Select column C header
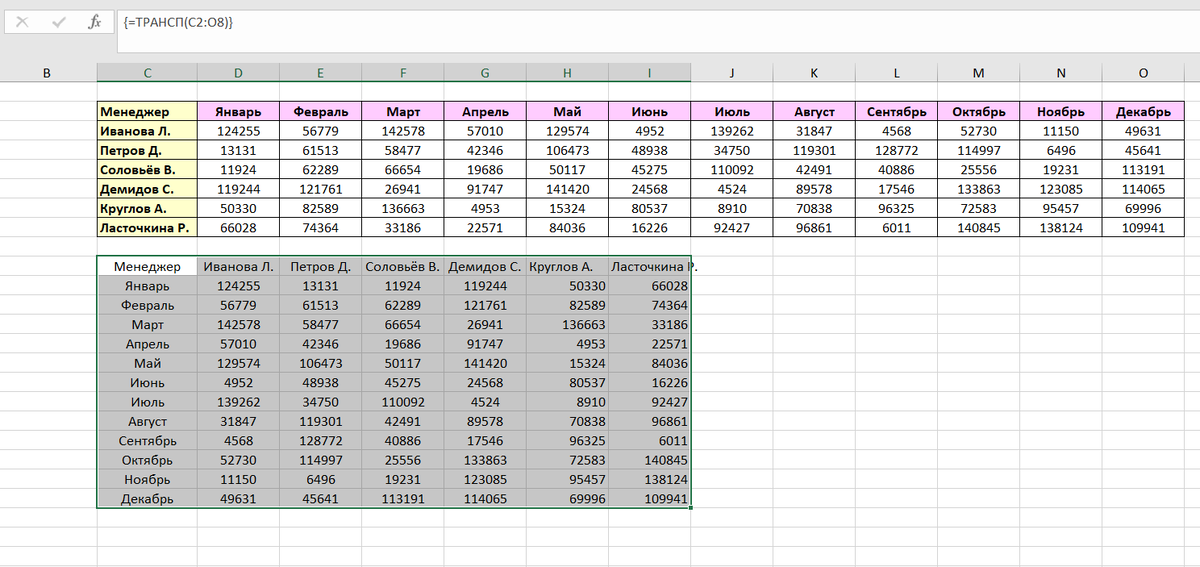 [x=147, y=72]
